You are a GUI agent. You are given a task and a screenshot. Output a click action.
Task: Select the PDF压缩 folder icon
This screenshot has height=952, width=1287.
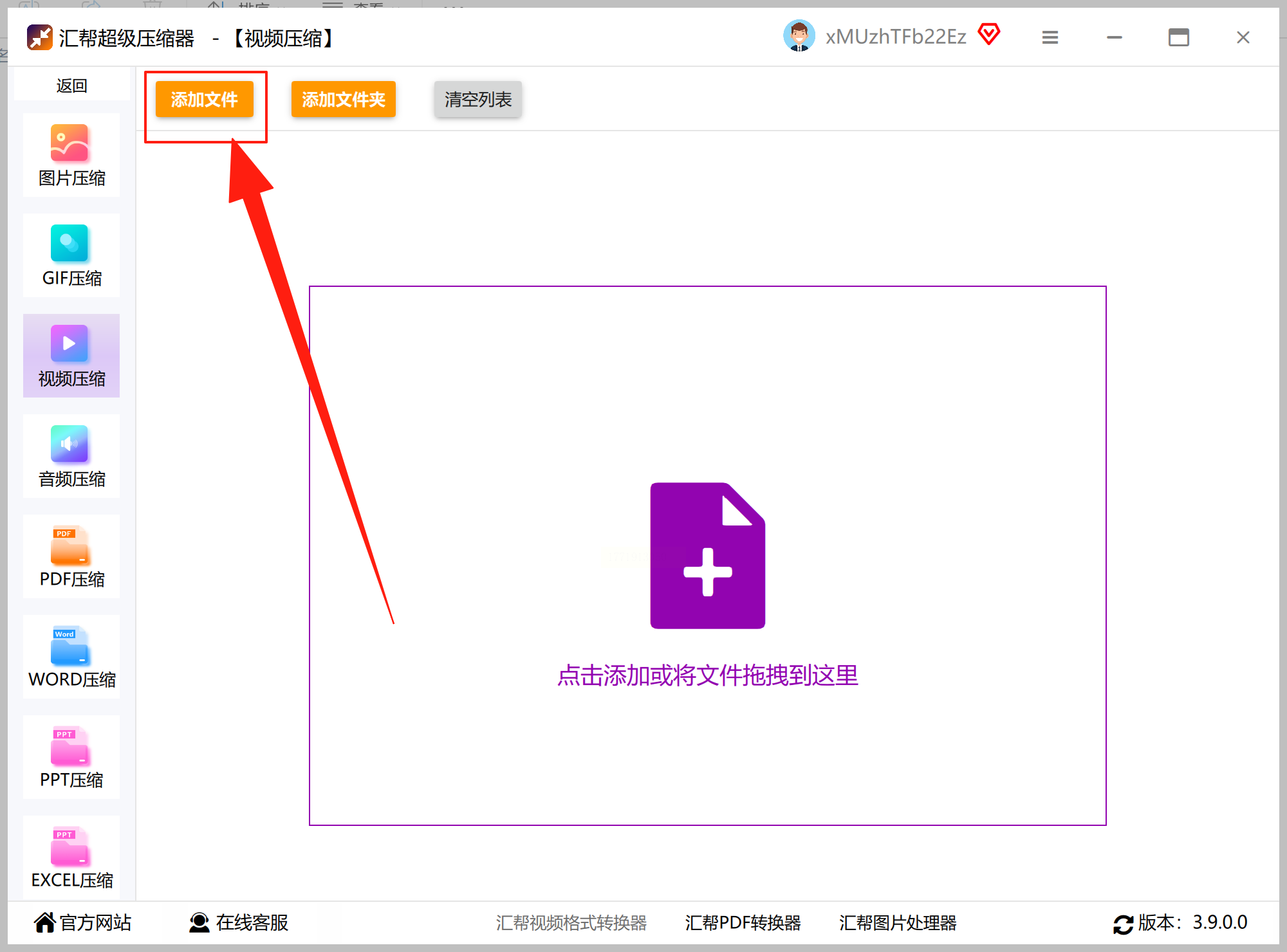pos(69,544)
